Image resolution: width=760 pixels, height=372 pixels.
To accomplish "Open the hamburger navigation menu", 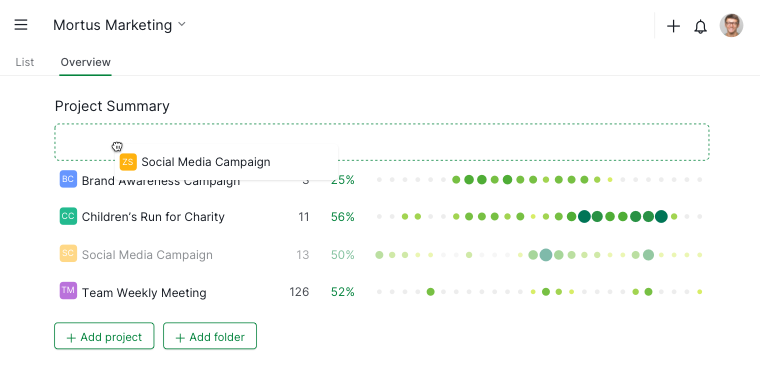I will click(x=21, y=25).
